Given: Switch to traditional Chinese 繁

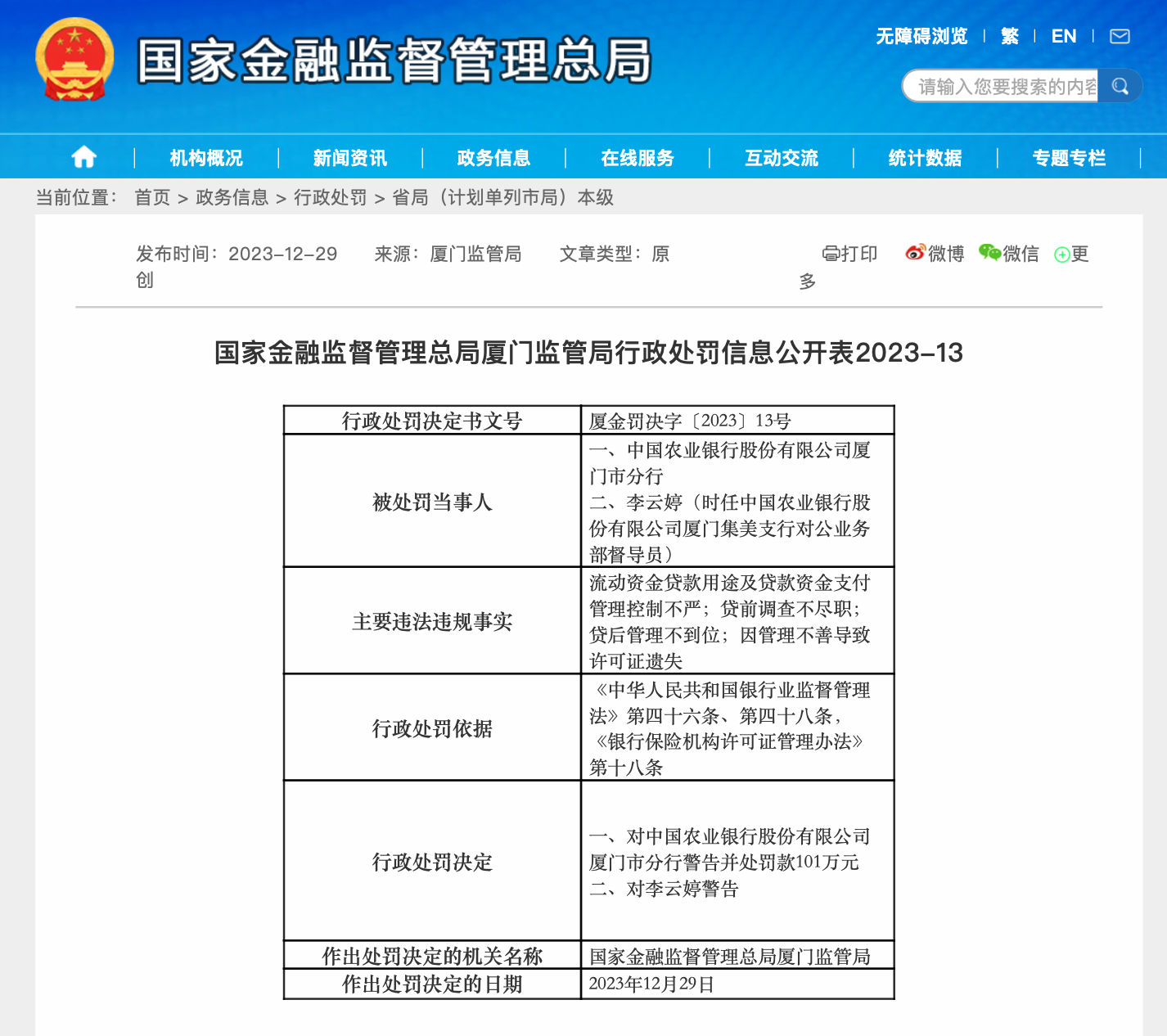Looking at the screenshot, I should click(1010, 37).
